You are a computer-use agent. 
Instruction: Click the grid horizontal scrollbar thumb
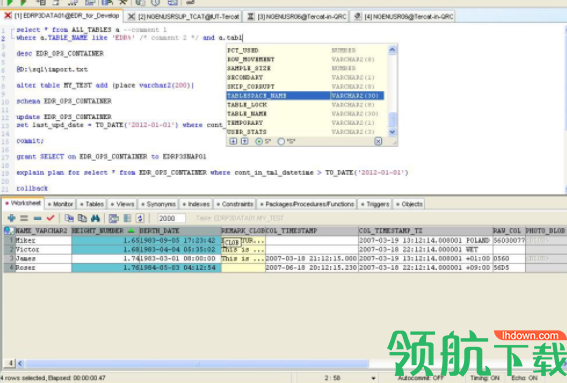point(197,363)
